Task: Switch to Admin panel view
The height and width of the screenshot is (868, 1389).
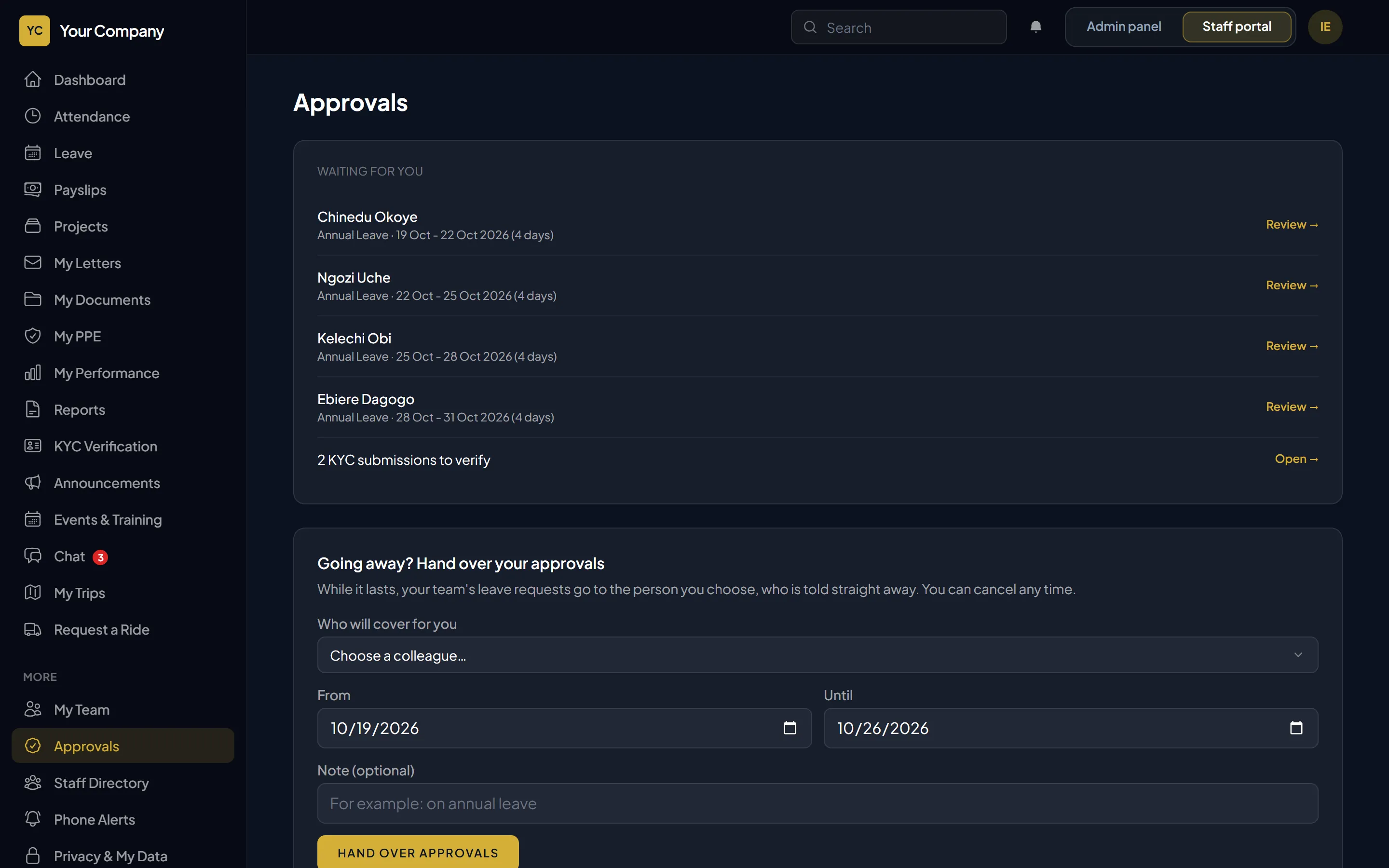Action: (x=1123, y=27)
